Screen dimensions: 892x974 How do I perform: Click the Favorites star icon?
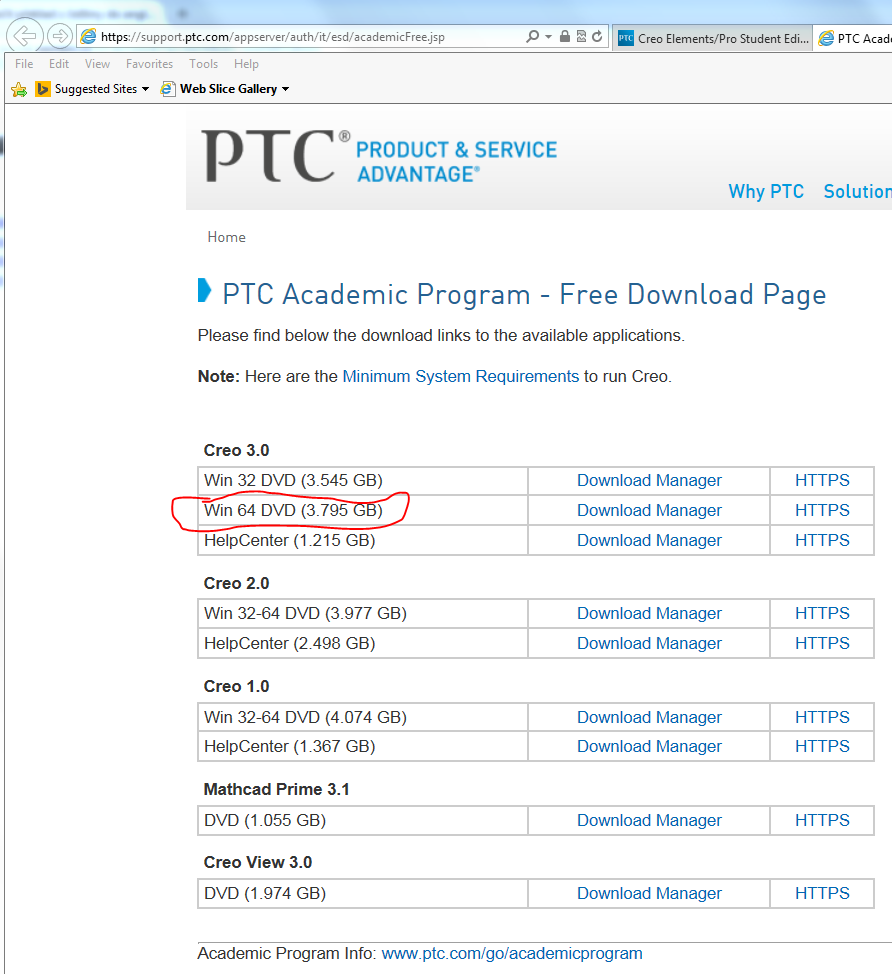click(19, 89)
